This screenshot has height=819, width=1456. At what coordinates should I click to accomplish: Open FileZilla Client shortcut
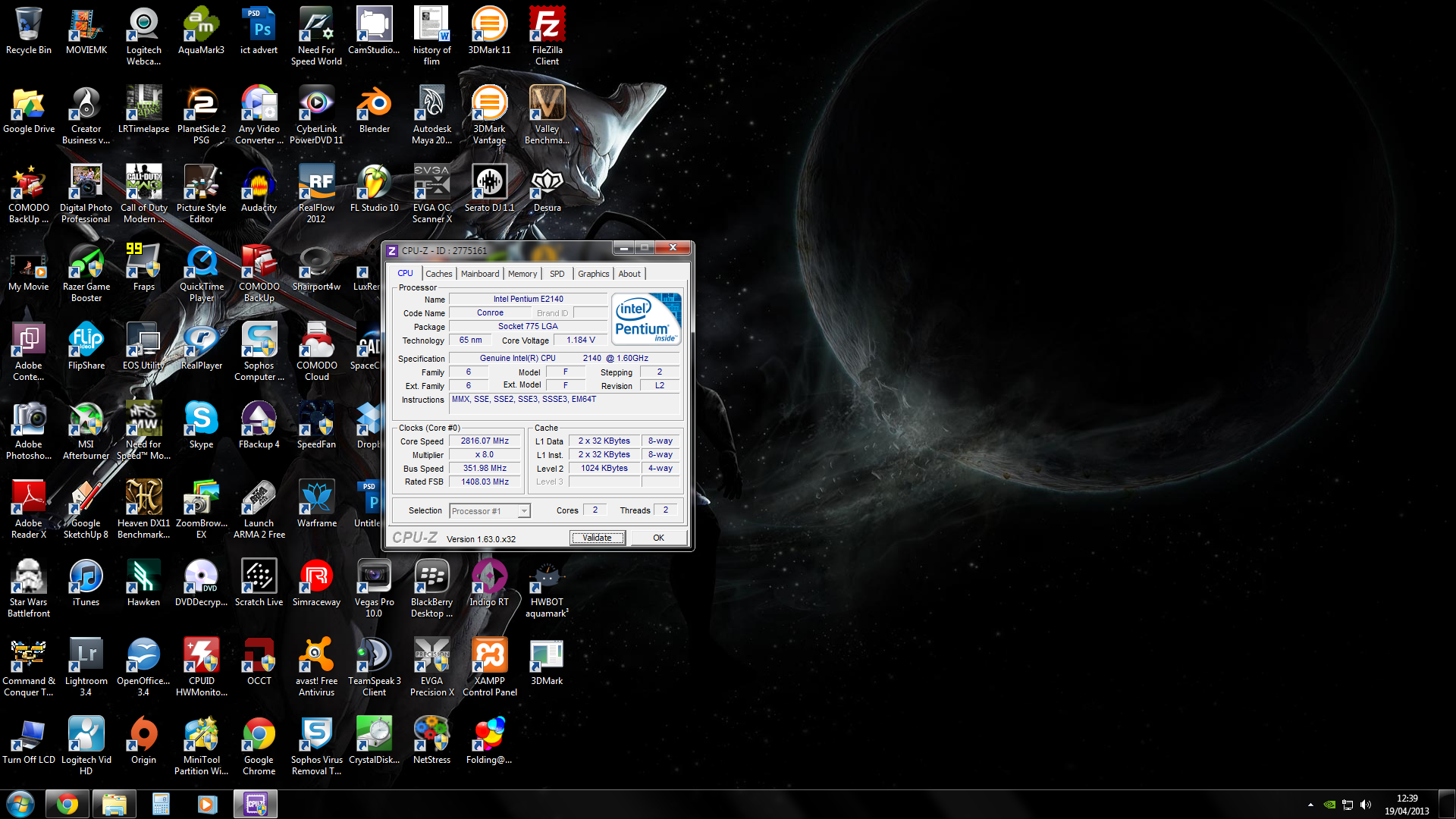coord(547,36)
